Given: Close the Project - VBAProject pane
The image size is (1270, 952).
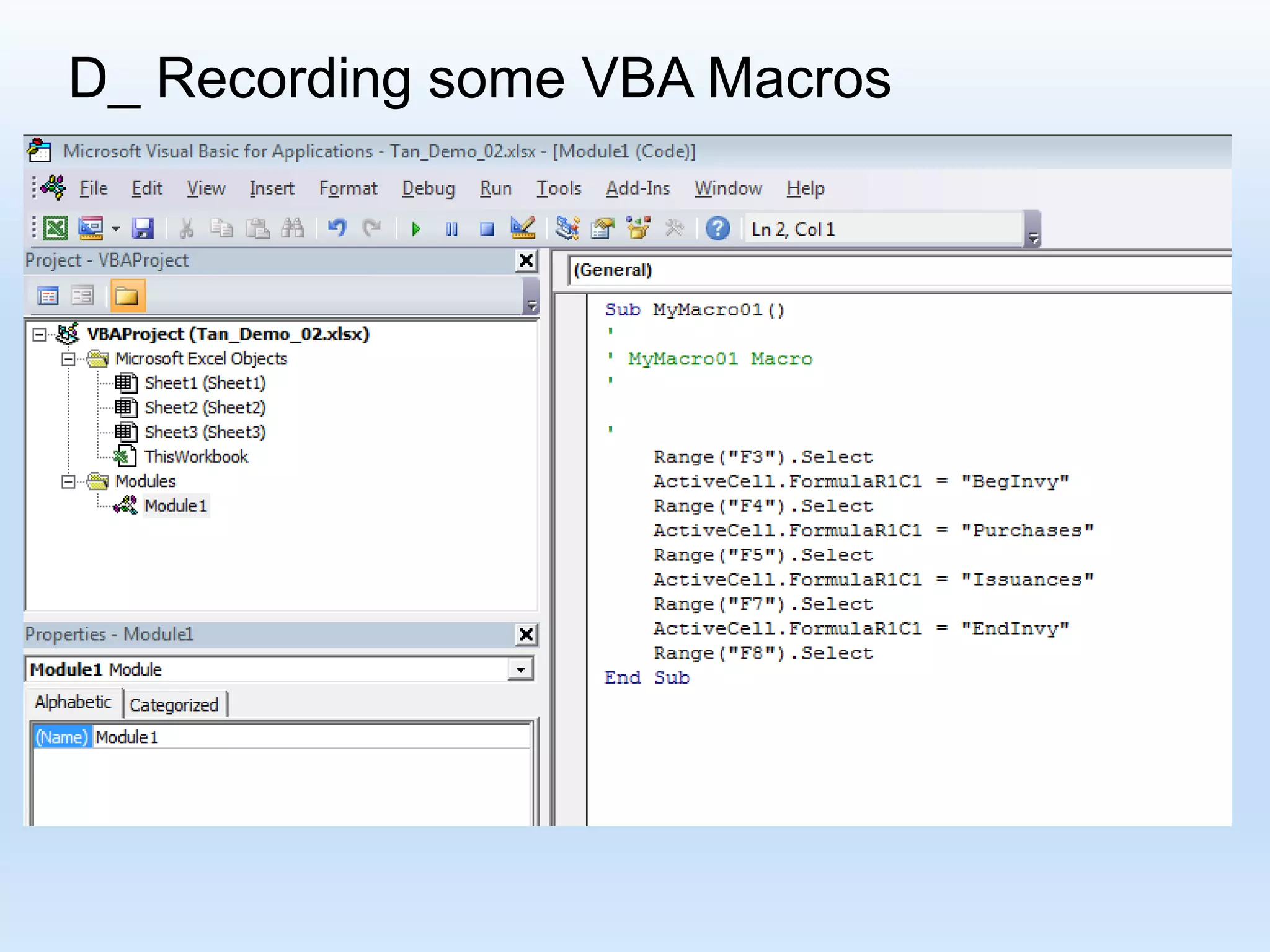Looking at the screenshot, I should [526, 260].
